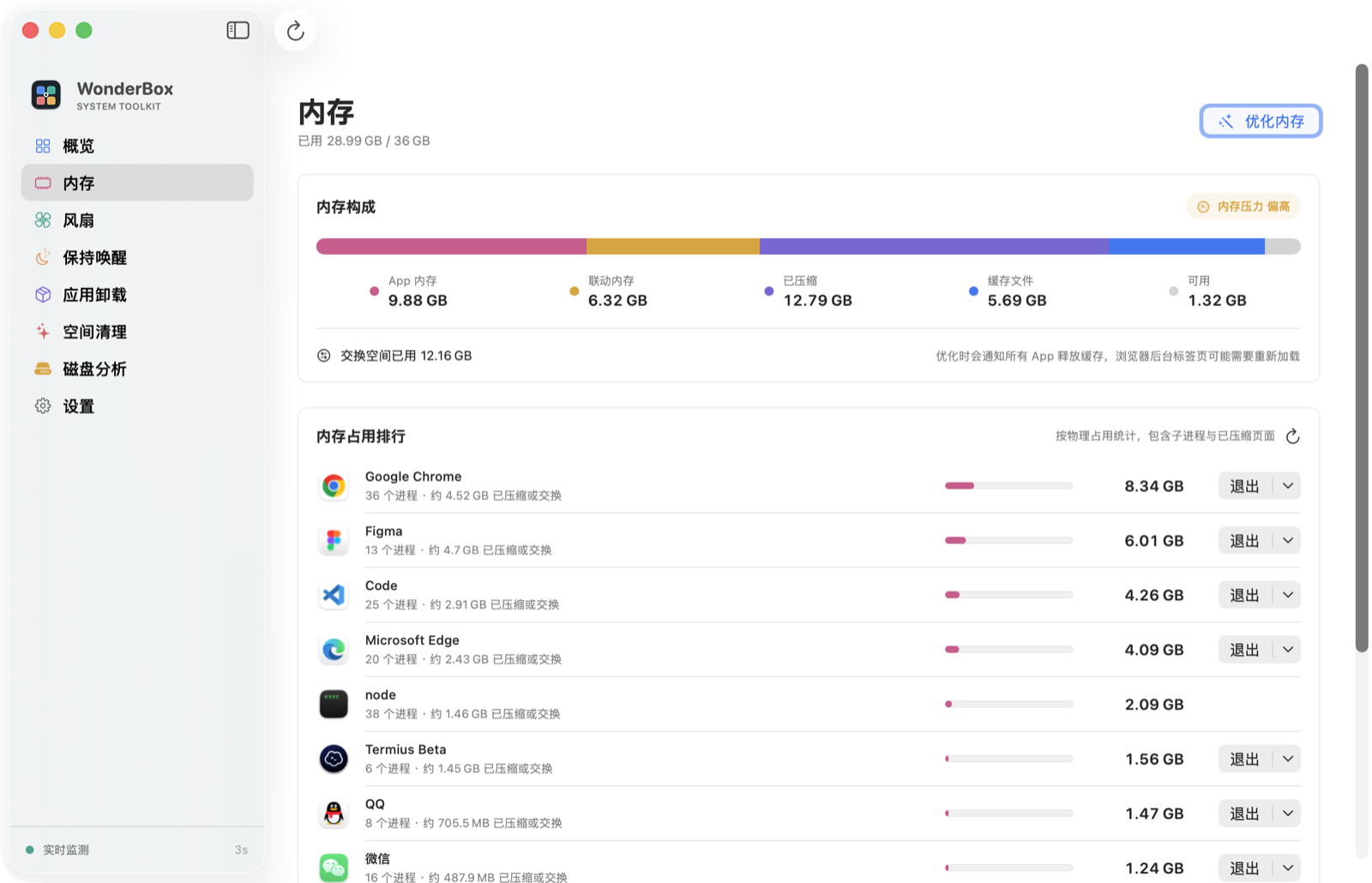1372x883 pixels.
Task: Click the swap space icon beside 交换空间已用
Action: (x=324, y=356)
